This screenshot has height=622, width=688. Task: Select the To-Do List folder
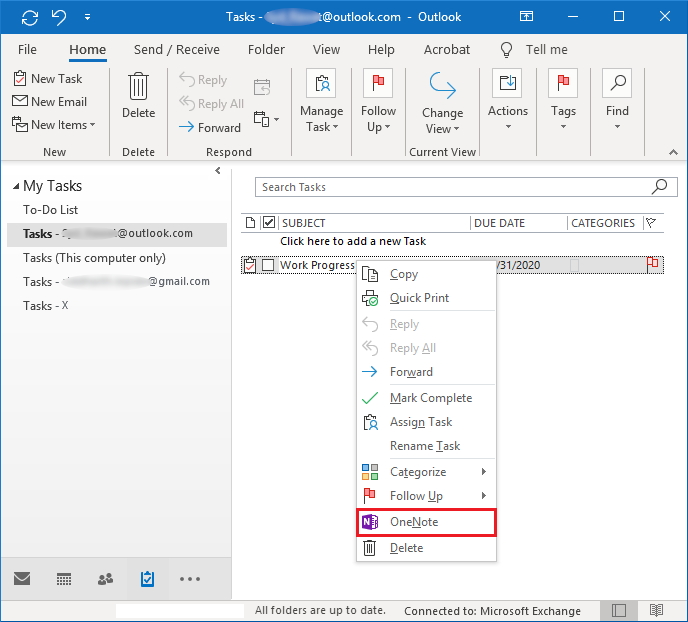(50, 210)
